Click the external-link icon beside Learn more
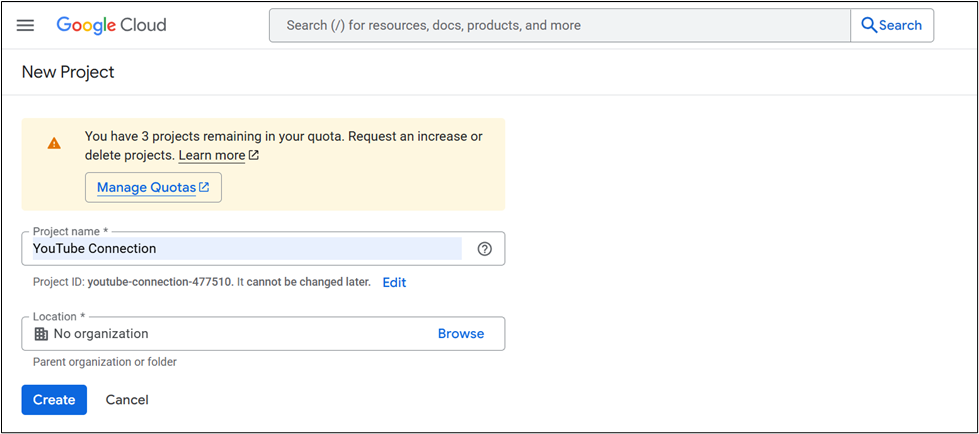The image size is (979, 434). pyautogui.click(x=254, y=156)
